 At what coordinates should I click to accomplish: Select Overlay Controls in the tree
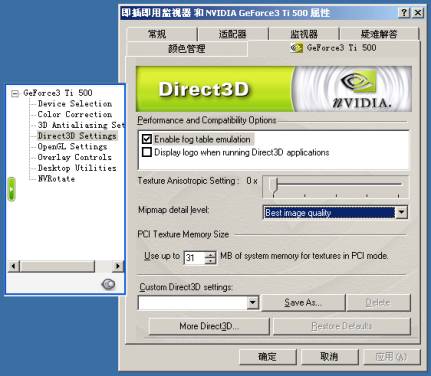tap(74, 157)
